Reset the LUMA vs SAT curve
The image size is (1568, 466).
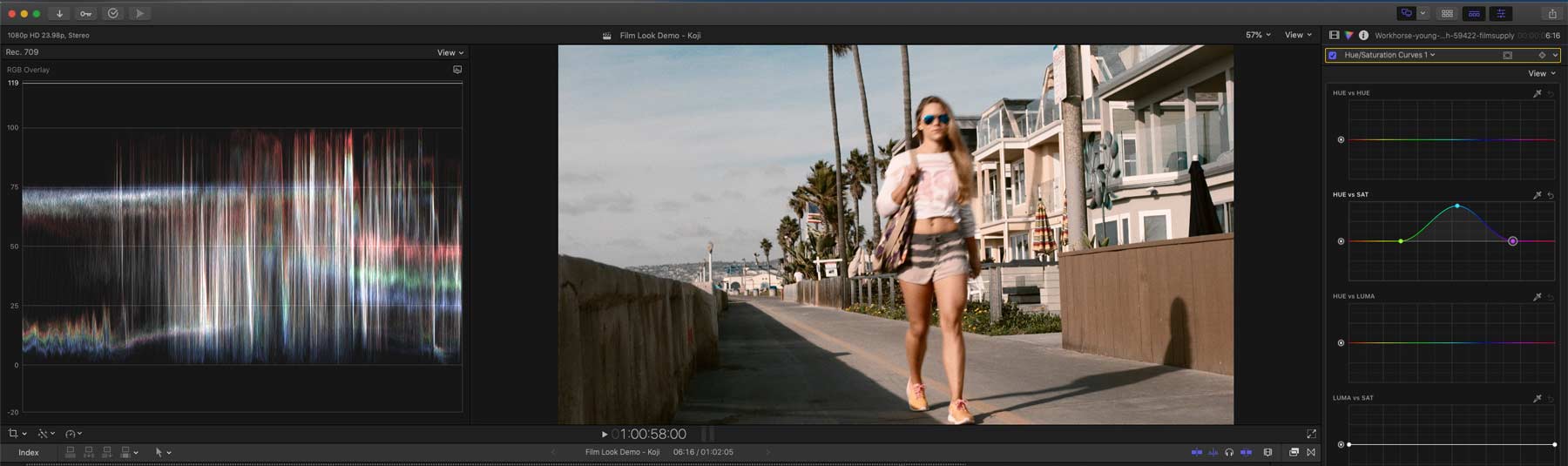click(x=1551, y=398)
